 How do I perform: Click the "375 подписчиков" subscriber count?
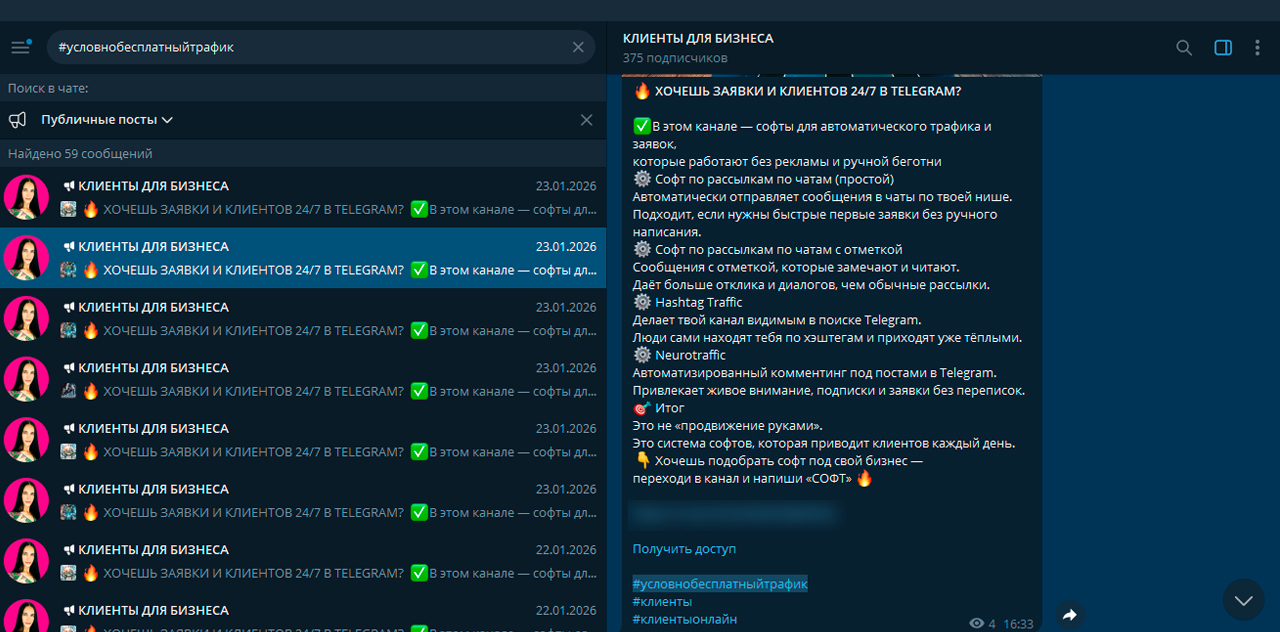[675, 58]
